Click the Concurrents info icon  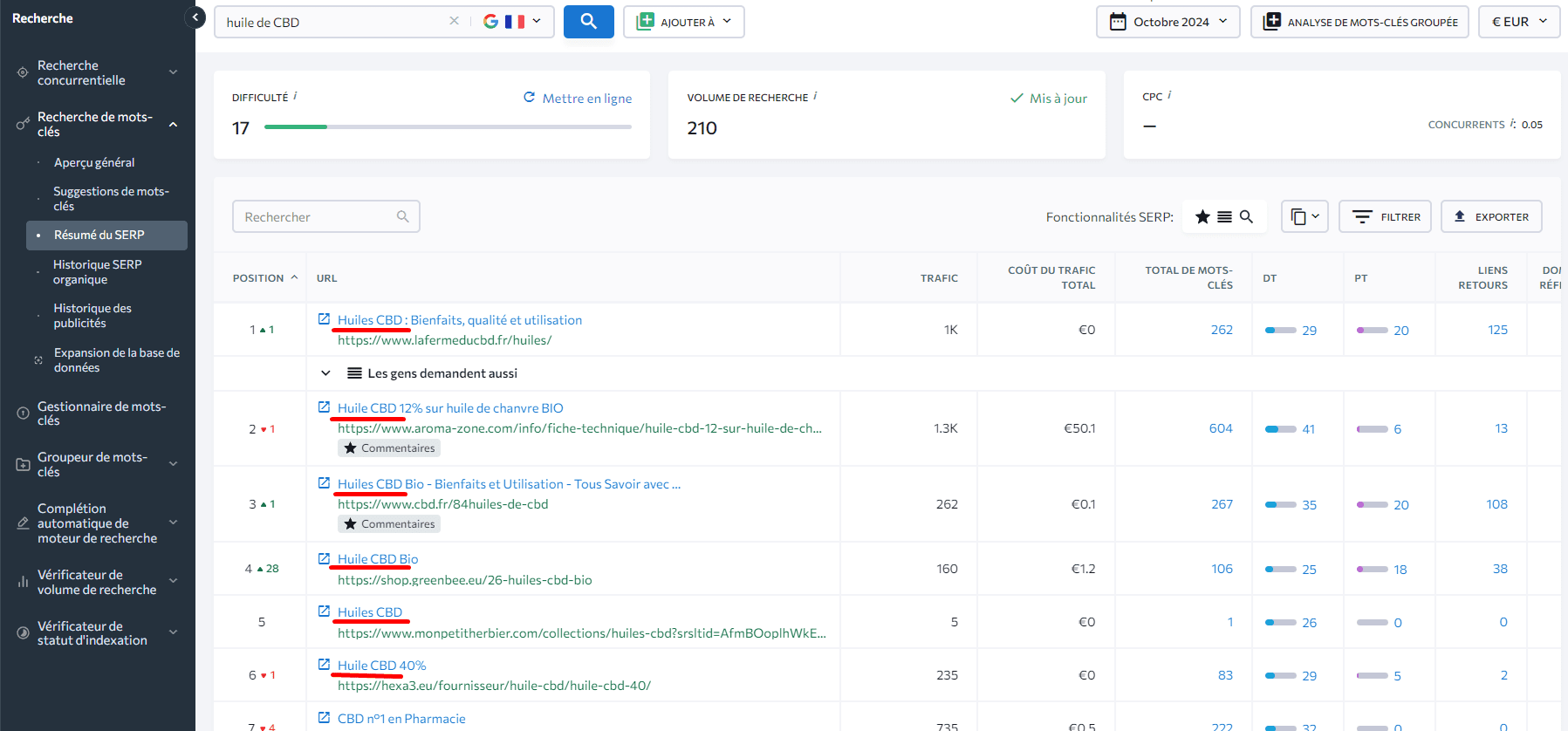1513,124
